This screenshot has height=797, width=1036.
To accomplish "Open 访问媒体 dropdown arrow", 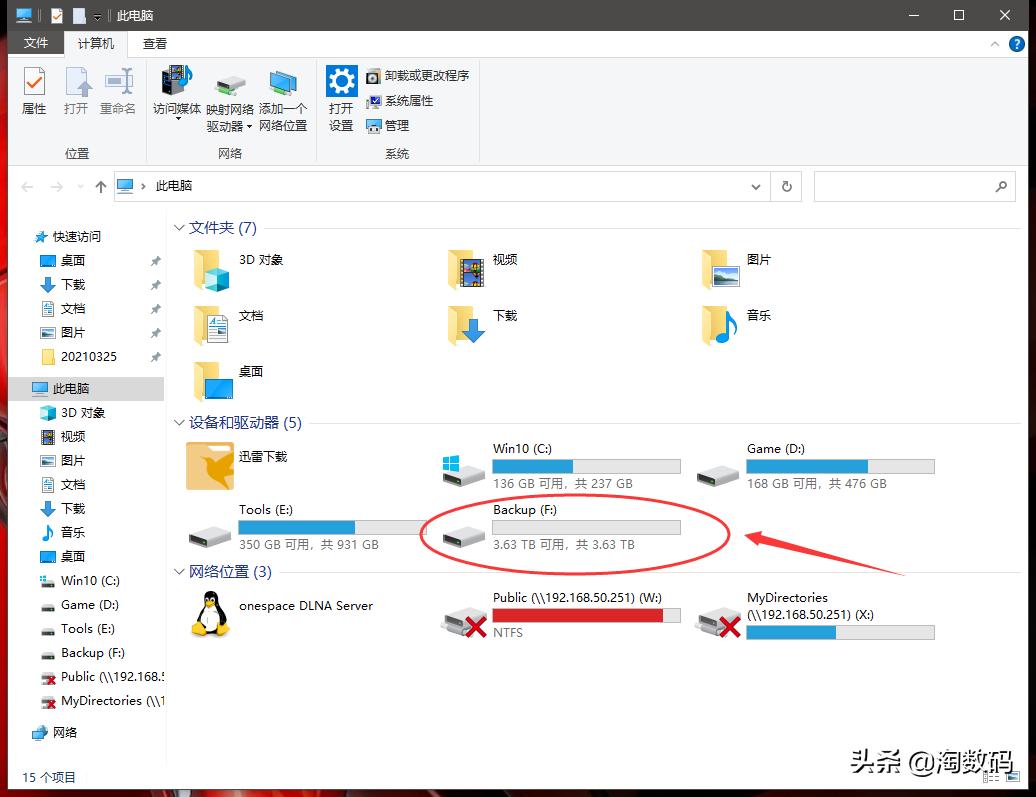I will point(177,119).
